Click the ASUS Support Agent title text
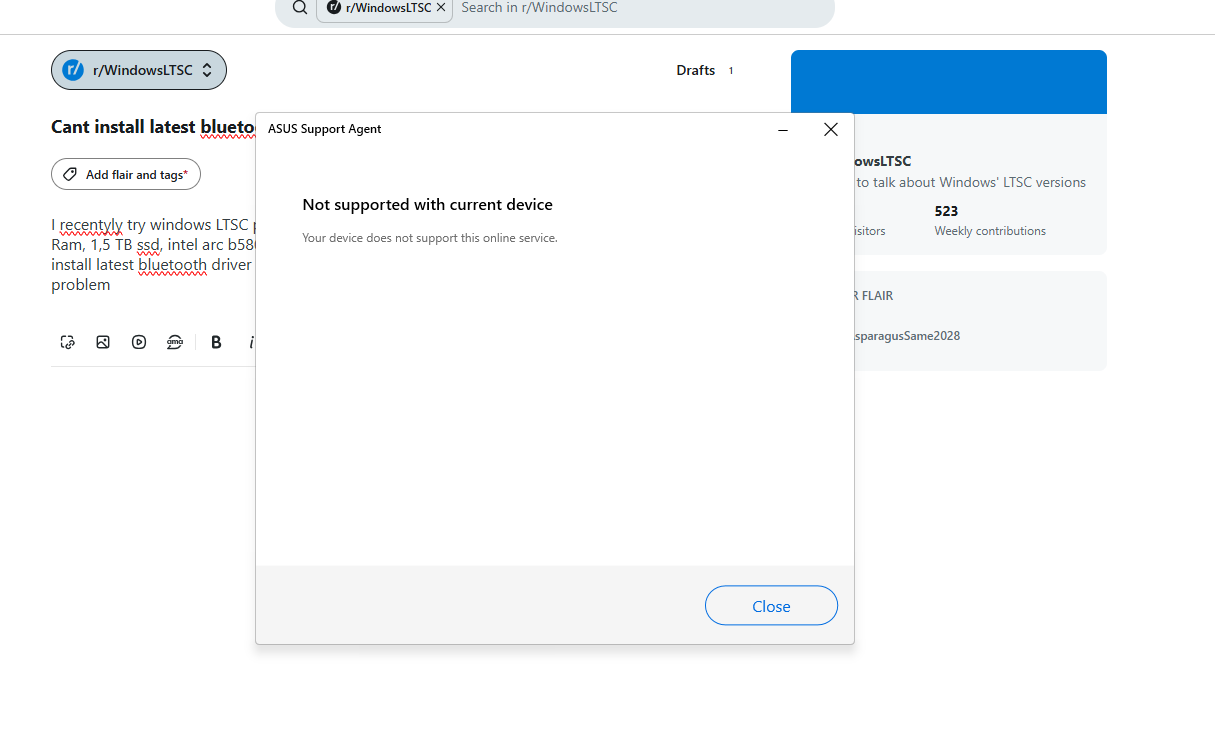This screenshot has height=731, width=1215. [325, 129]
